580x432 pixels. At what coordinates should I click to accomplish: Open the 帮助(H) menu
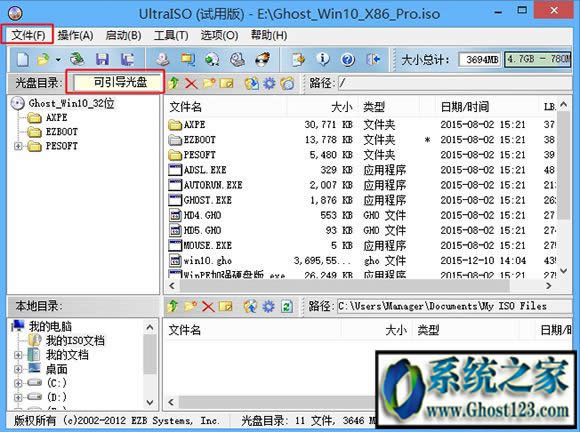coord(269,35)
